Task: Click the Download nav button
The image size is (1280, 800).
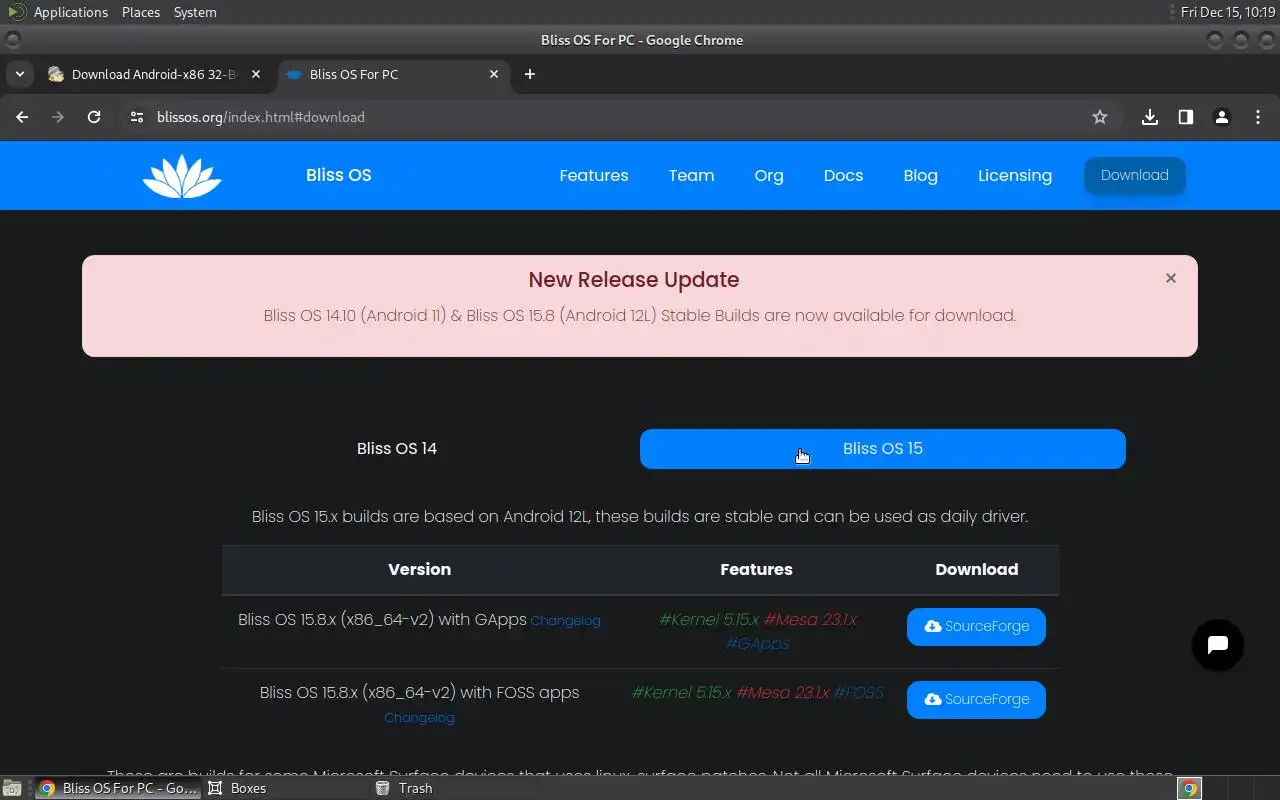Action: [1135, 175]
